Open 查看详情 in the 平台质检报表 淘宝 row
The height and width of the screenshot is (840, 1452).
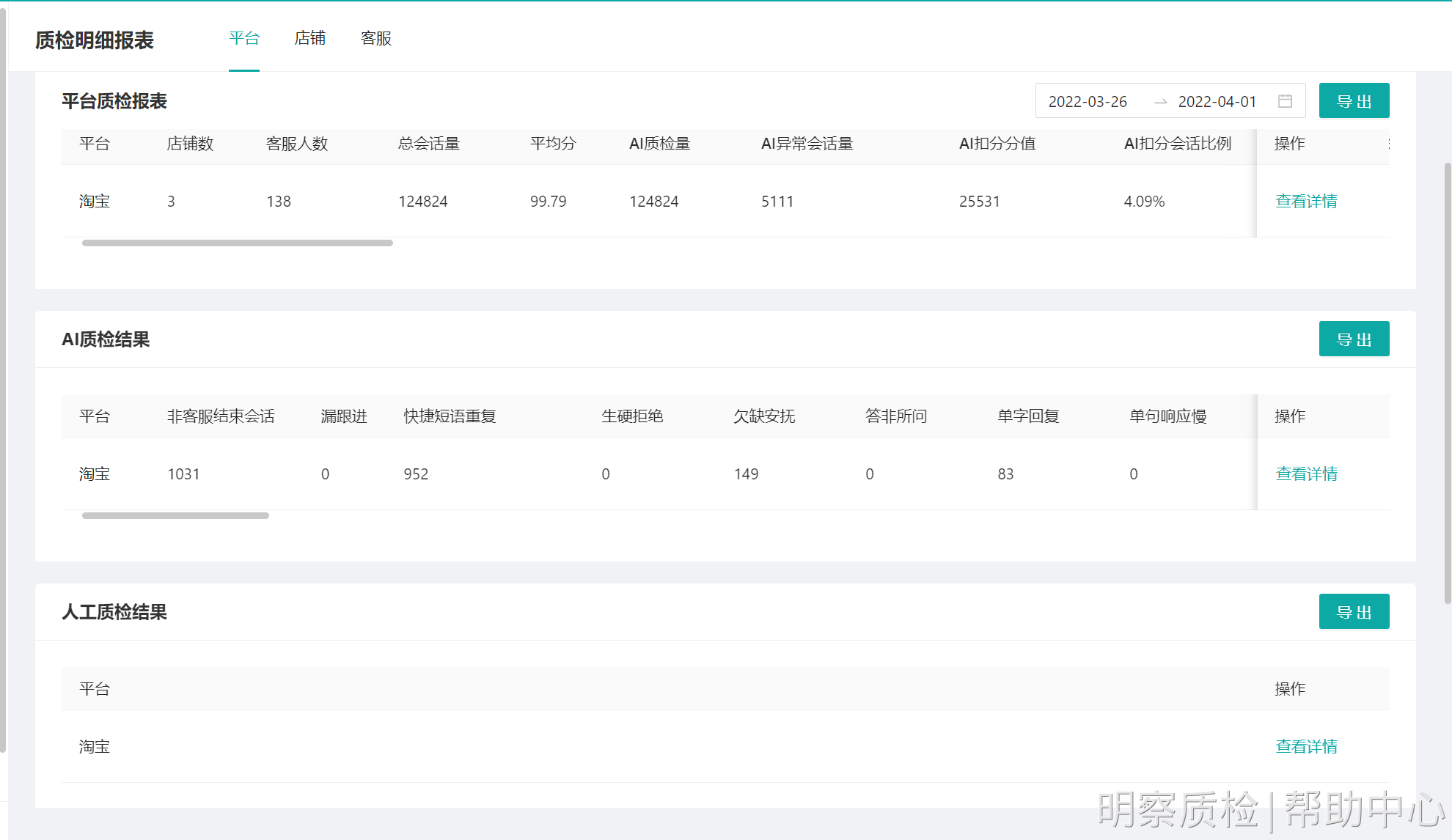(x=1306, y=201)
